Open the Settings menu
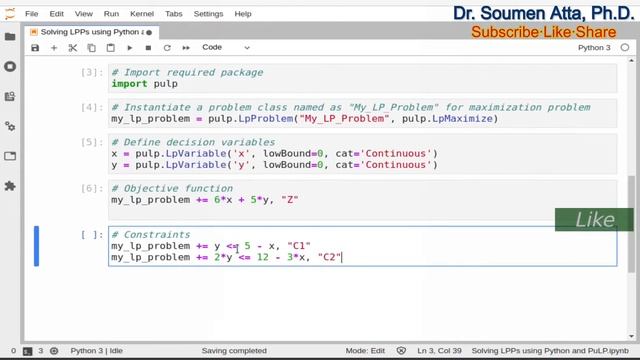This screenshot has height=360, width=640. click(208, 14)
